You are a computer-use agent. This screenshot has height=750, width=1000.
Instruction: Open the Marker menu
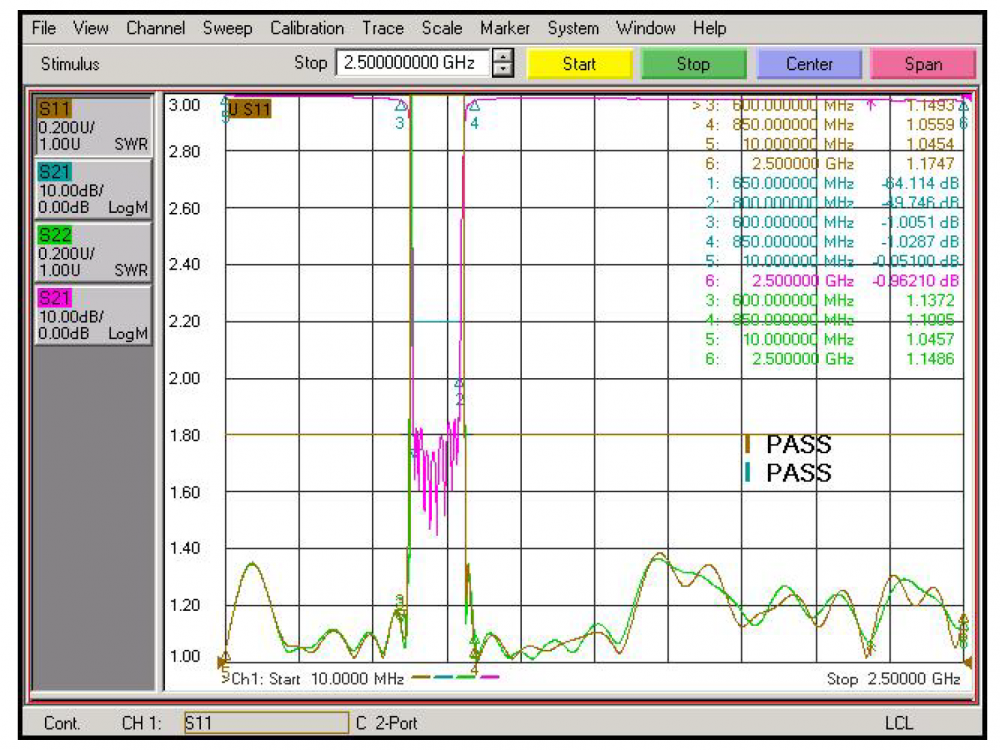point(505,28)
